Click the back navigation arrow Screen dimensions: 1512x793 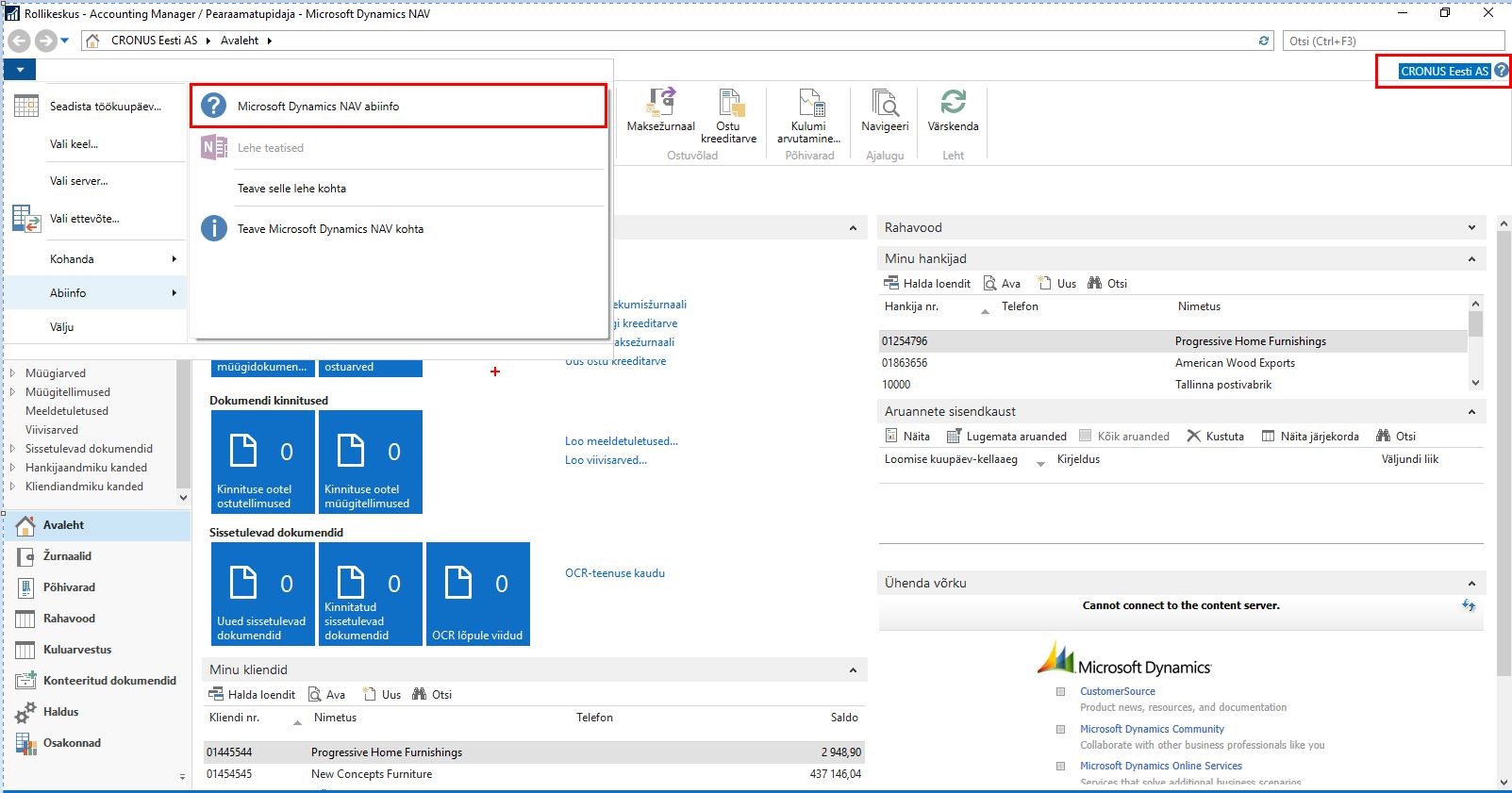point(19,41)
